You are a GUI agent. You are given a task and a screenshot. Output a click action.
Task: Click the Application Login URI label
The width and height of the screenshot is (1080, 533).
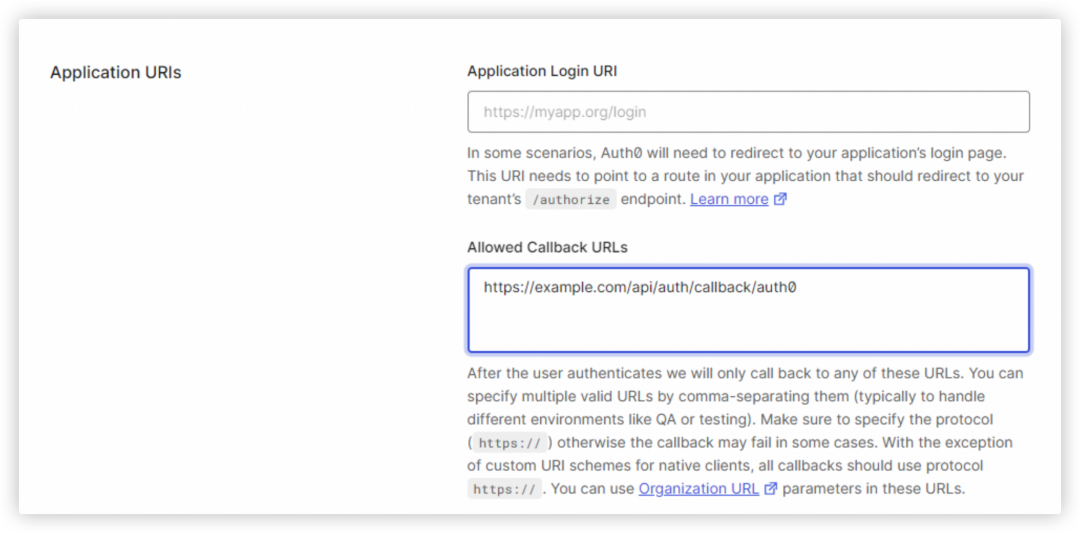pos(542,71)
